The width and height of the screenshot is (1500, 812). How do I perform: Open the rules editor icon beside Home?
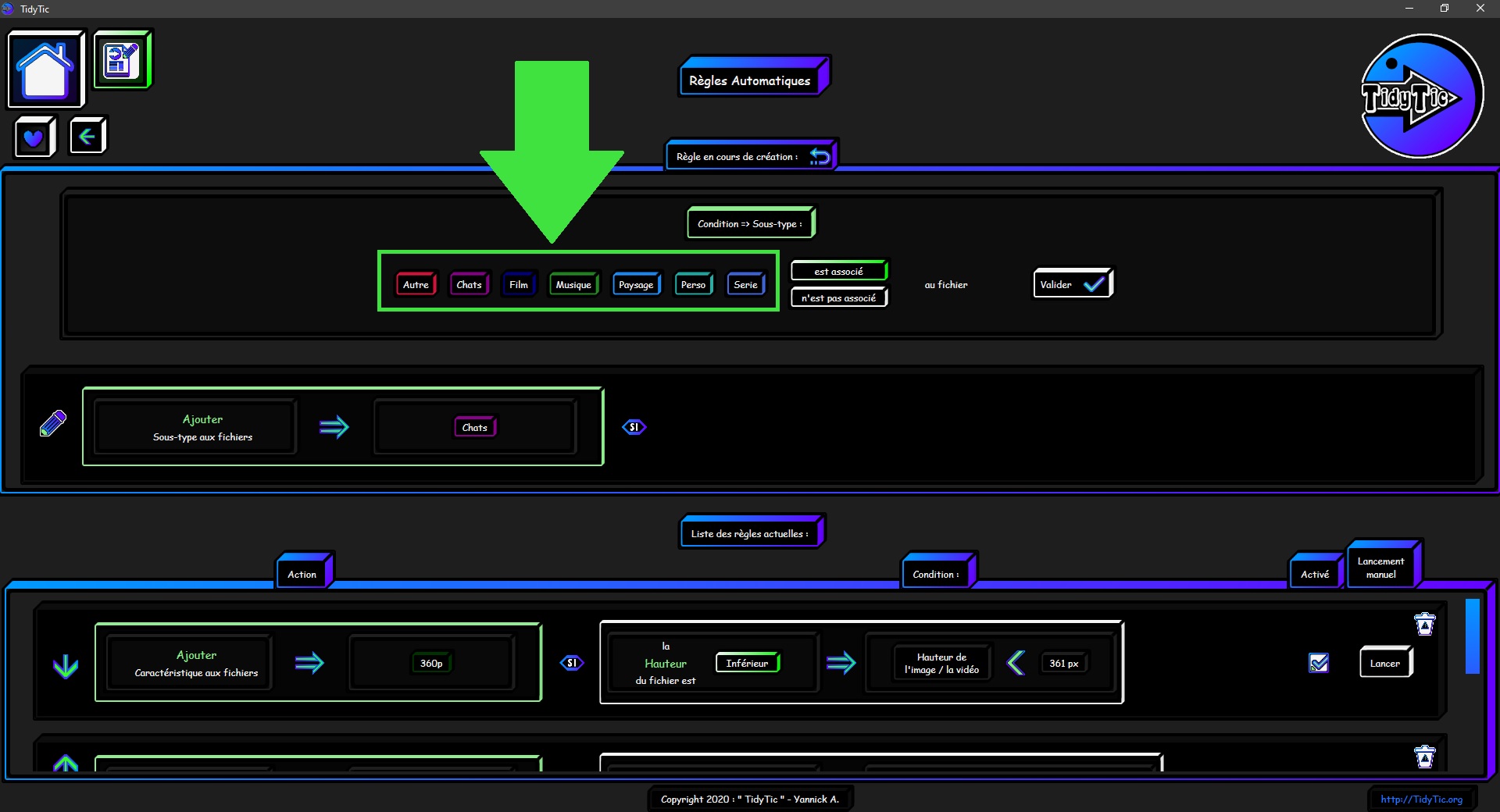(122, 59)
